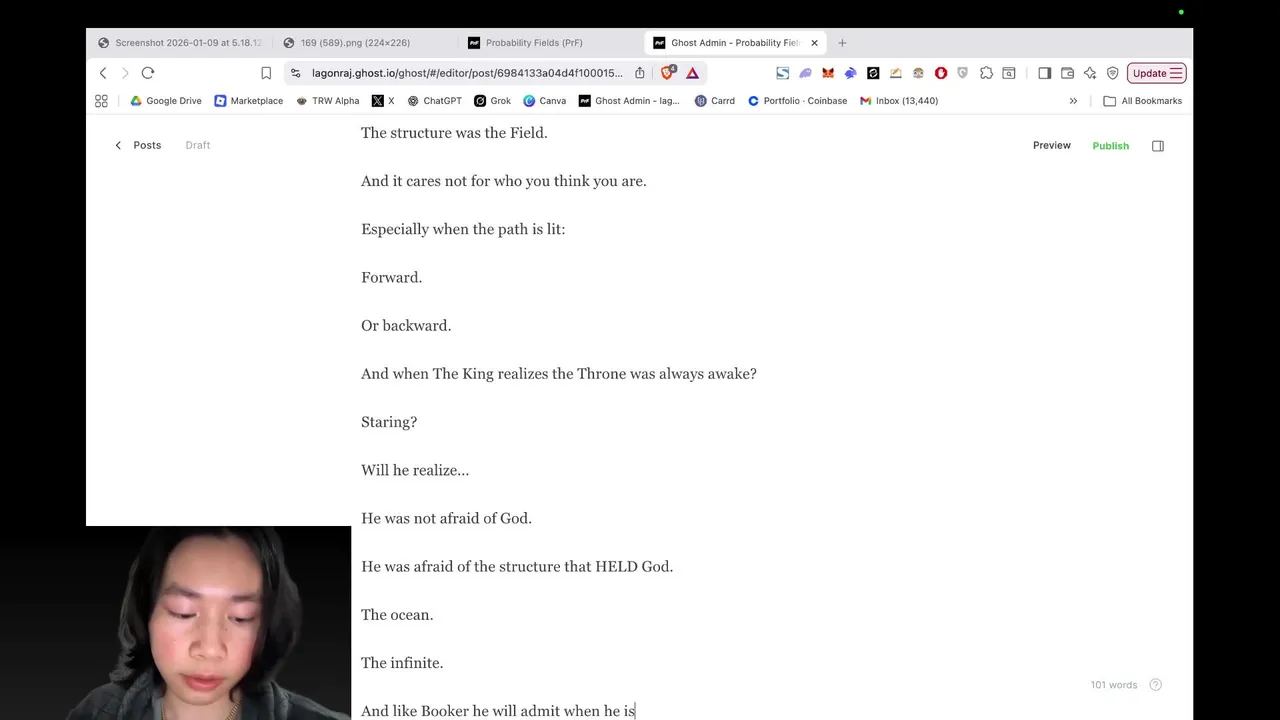Viewport: 1280px width, 720px height.
Task: Go back with the browser back arrow
Action: coord(103,73)
